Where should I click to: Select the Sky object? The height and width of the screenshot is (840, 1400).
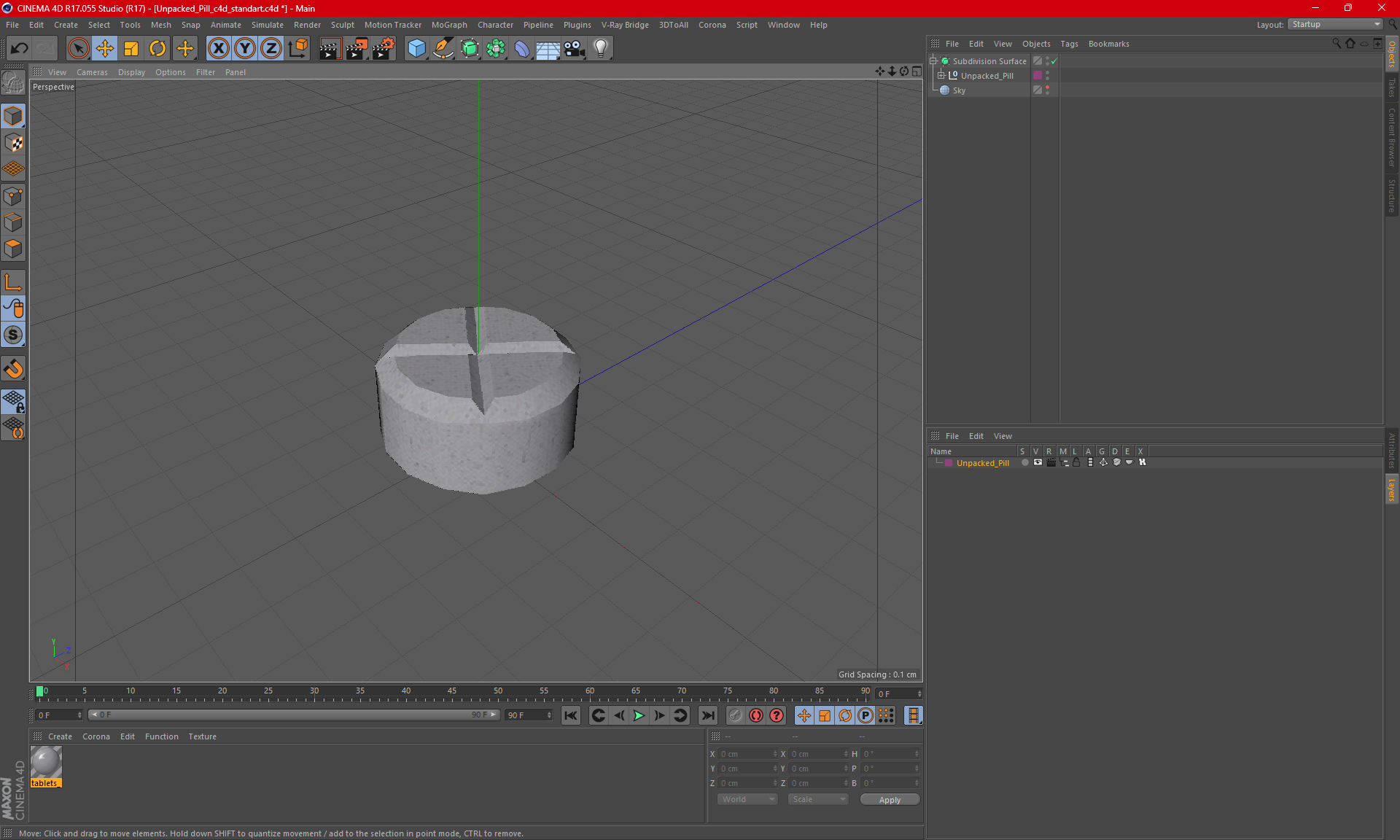[x=959, y=90]
